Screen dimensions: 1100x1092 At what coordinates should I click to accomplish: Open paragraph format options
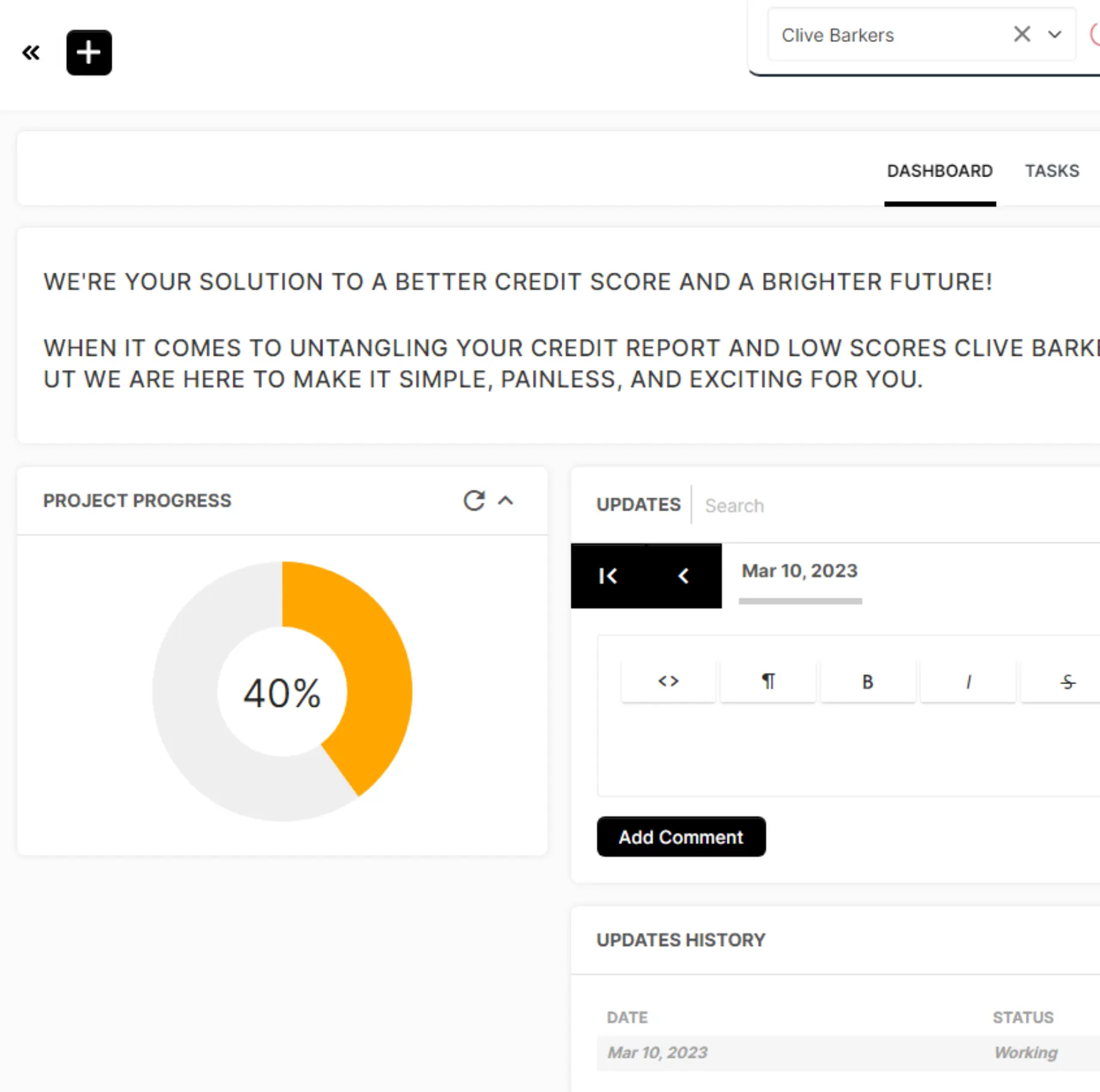point(768,681)
